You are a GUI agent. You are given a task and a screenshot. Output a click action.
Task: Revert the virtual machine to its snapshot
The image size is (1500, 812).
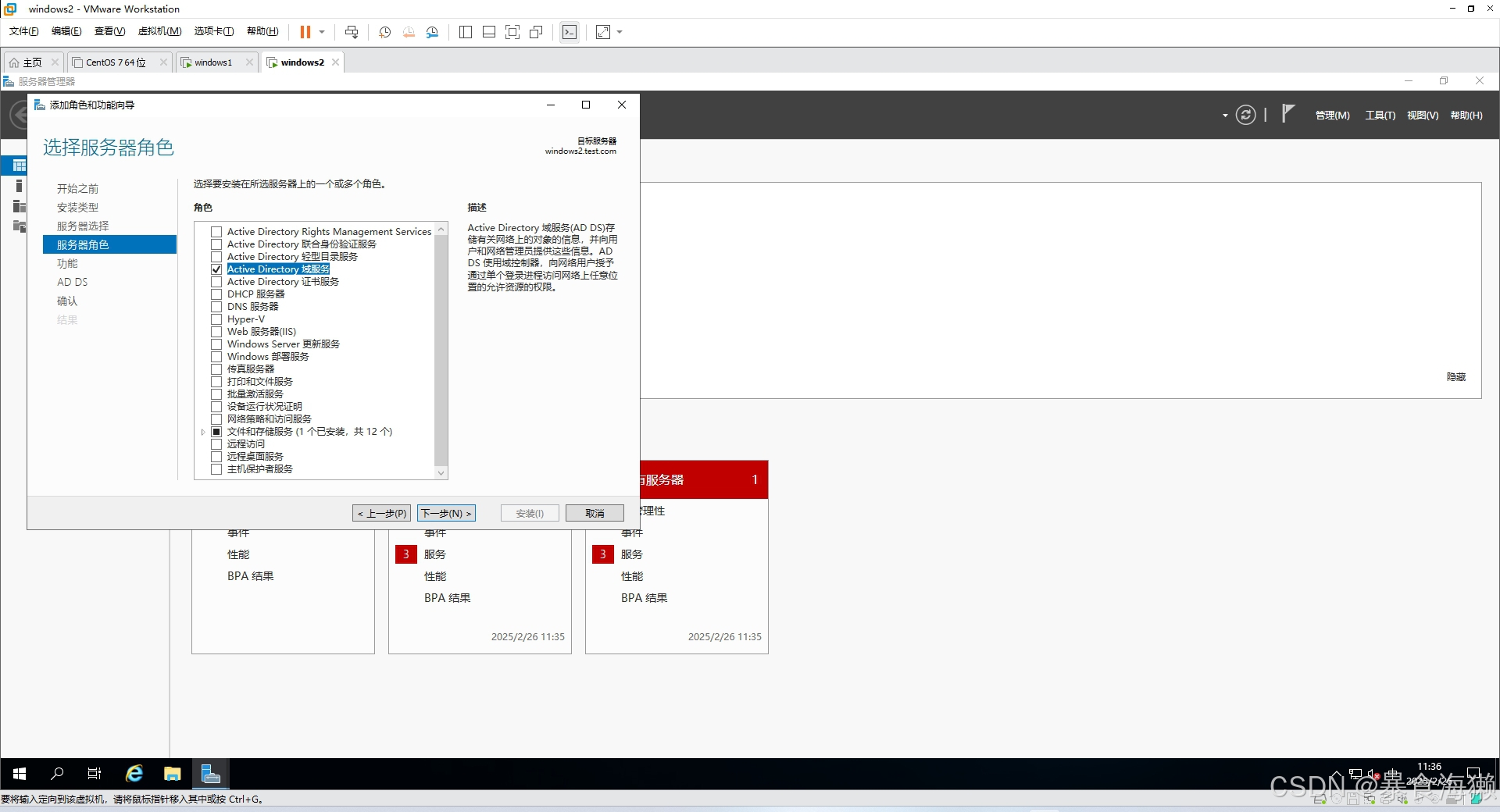coord(409,32)
